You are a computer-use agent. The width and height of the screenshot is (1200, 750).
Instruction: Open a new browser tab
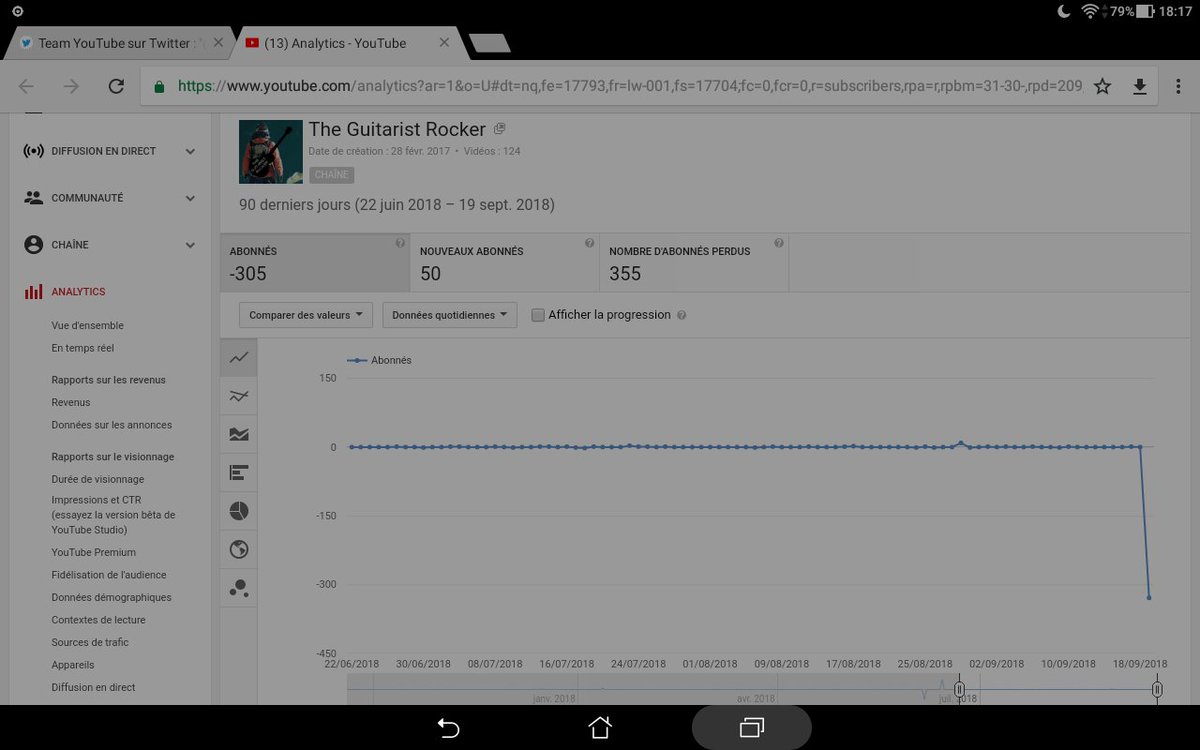pos(489,43)
